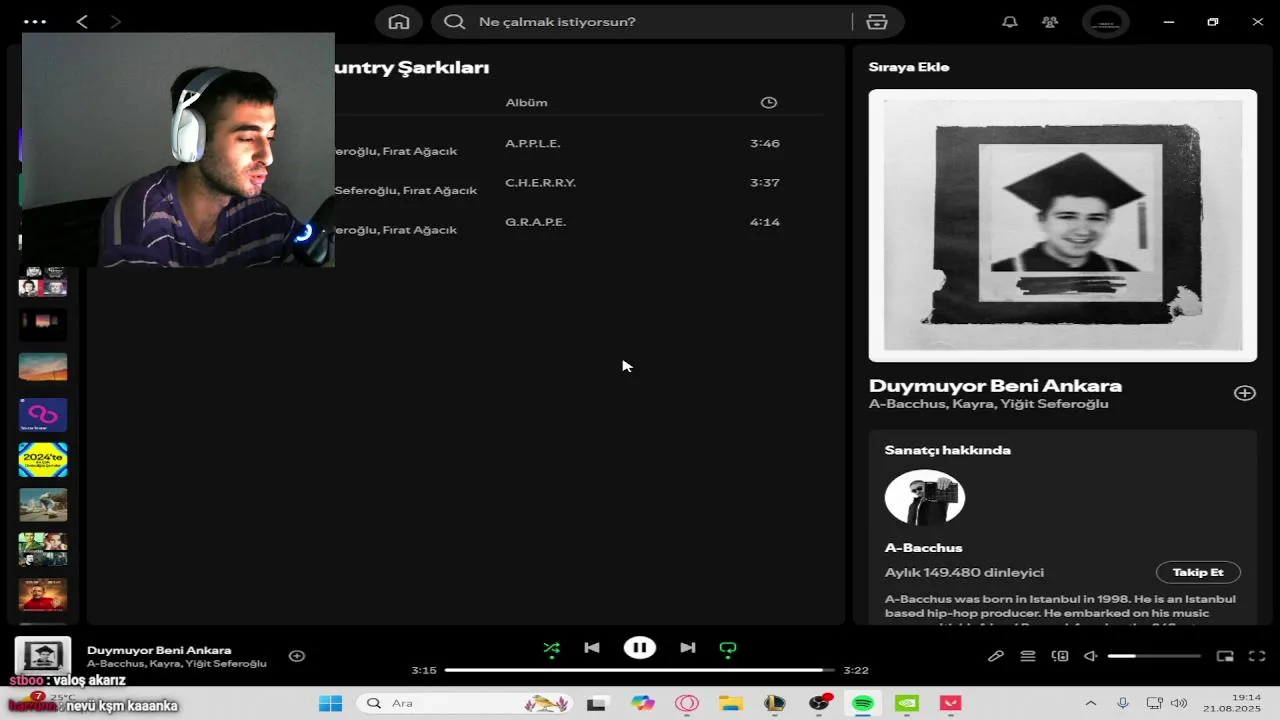This screenshot has height=720, width=1280.
Task: Pause the playing track
Action: point(640,648)
